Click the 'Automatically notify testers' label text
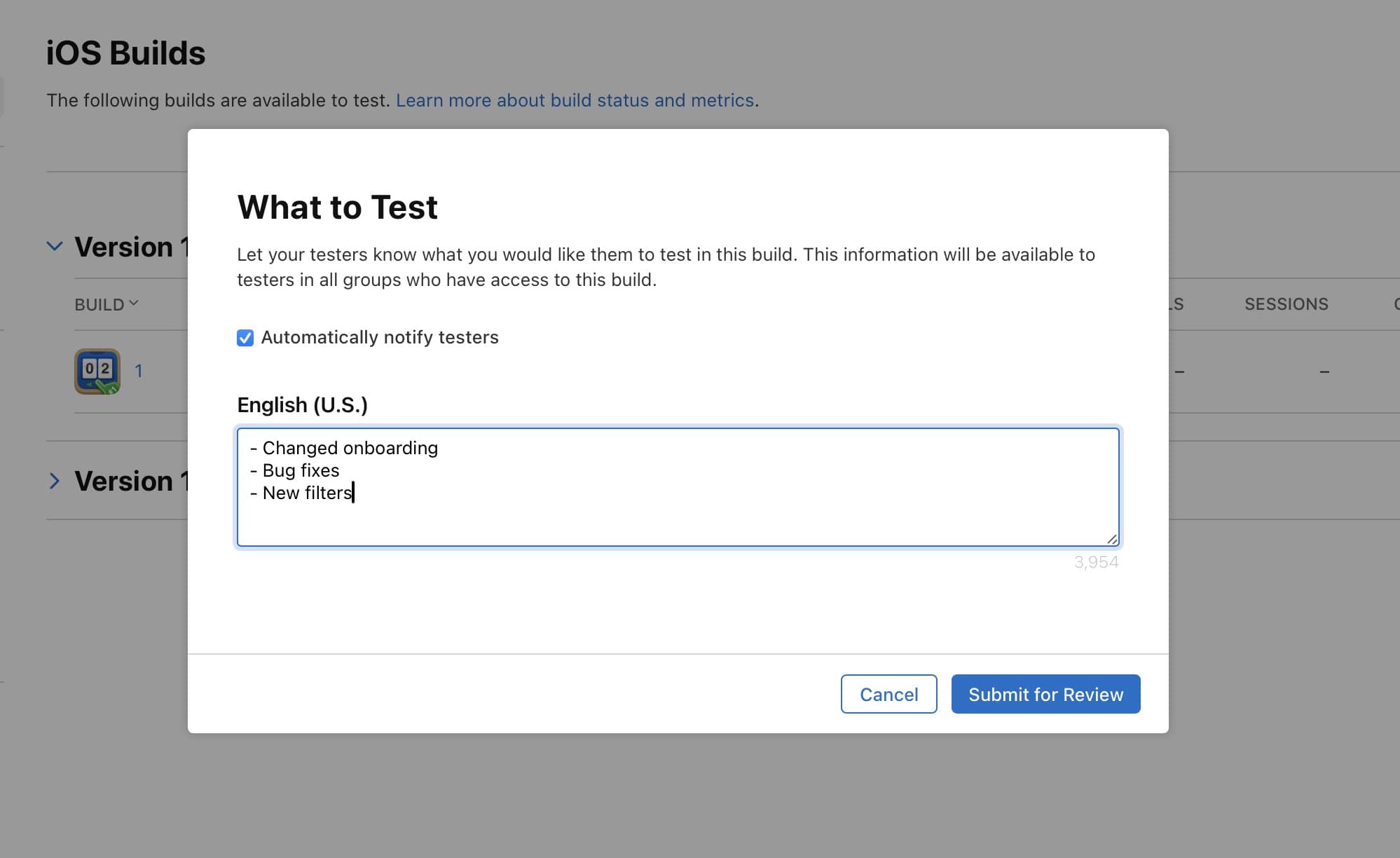The height and width of the screenshot is (858, 1400). [379, 338]
